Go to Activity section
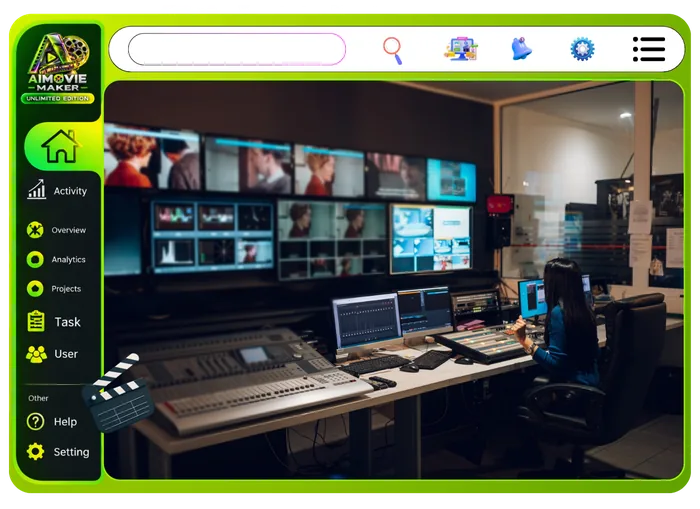This screenshot has width=700, height=509. pos(70,191)
